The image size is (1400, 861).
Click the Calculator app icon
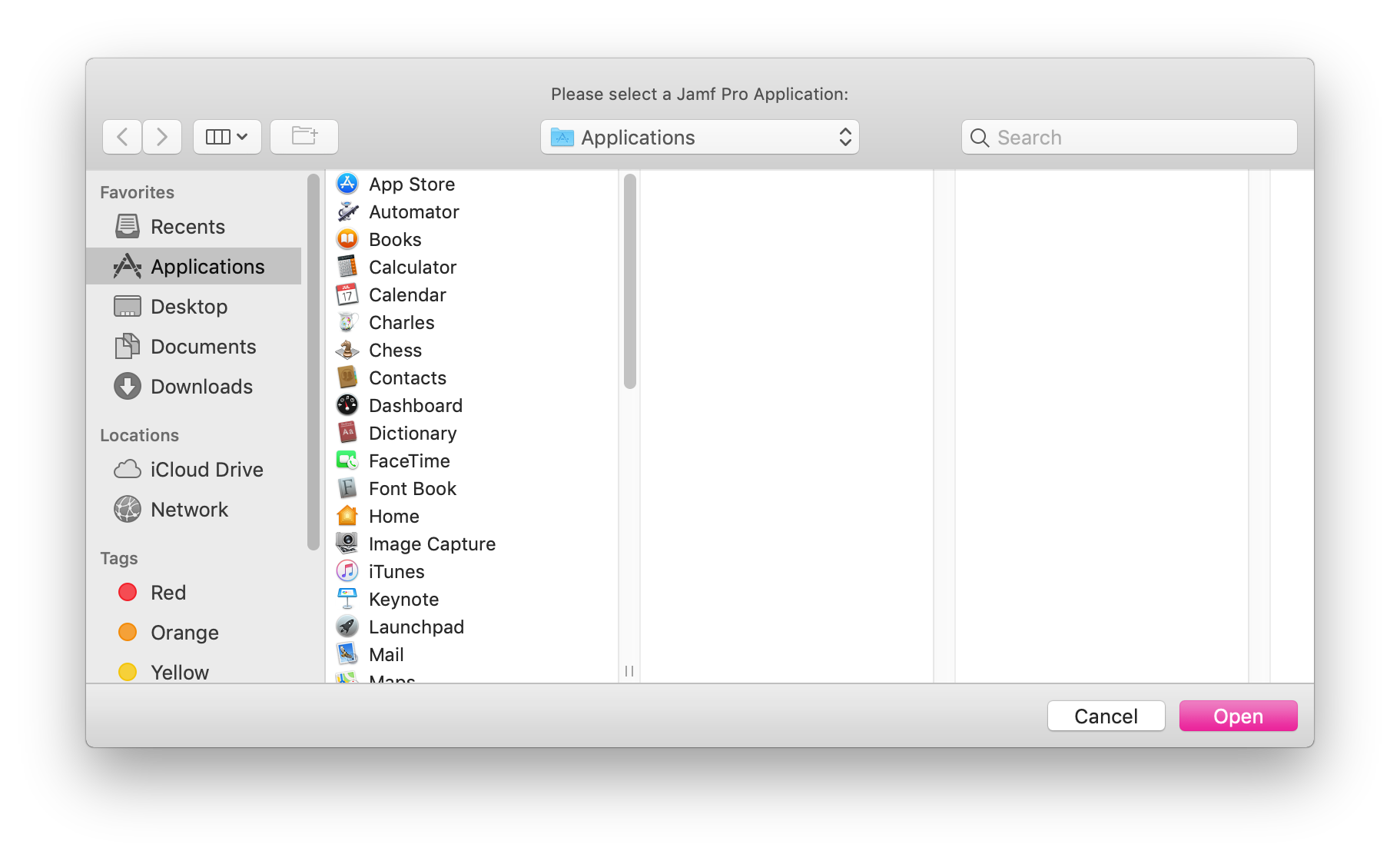(347, 267)
